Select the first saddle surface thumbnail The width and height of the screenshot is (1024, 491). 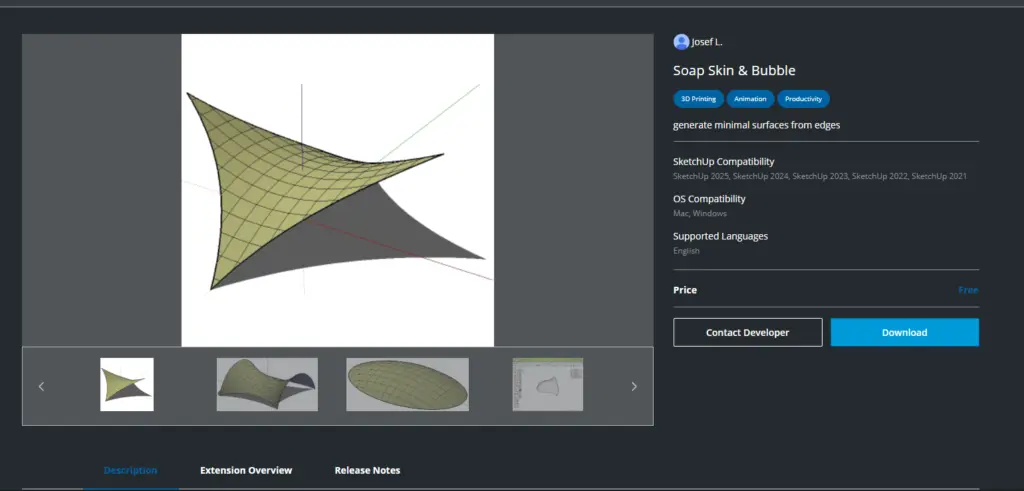[127, 385]
